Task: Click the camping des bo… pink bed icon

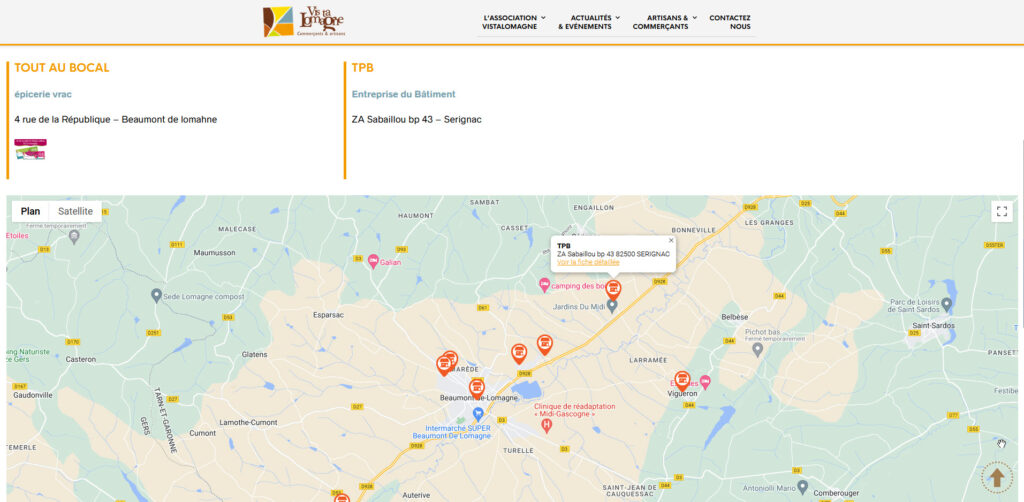Action: click(x=544, y=285)
